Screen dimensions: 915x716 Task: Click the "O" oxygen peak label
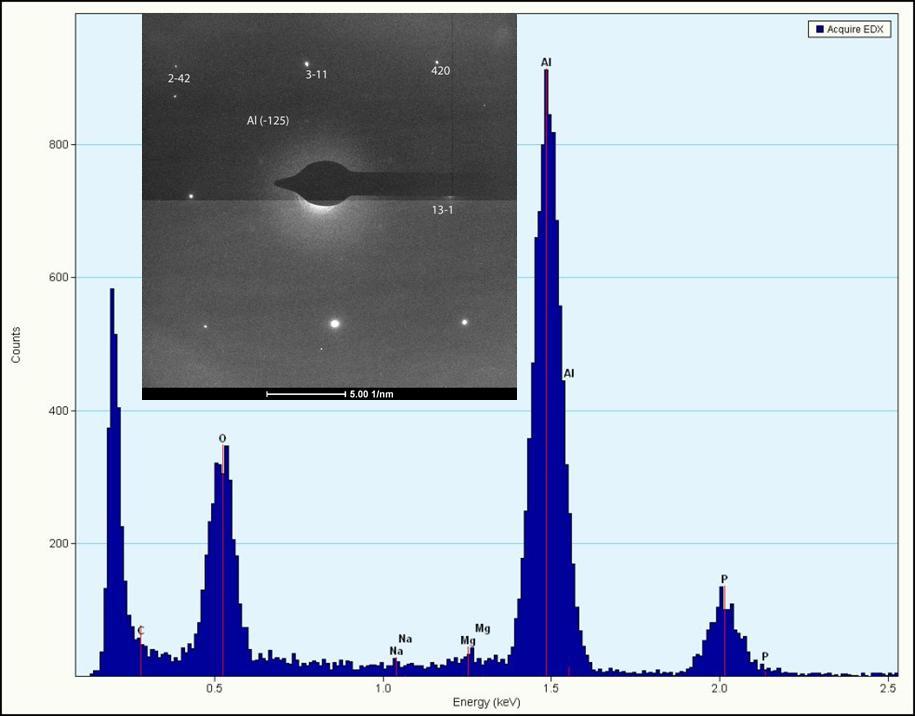[x=222, y=439]
